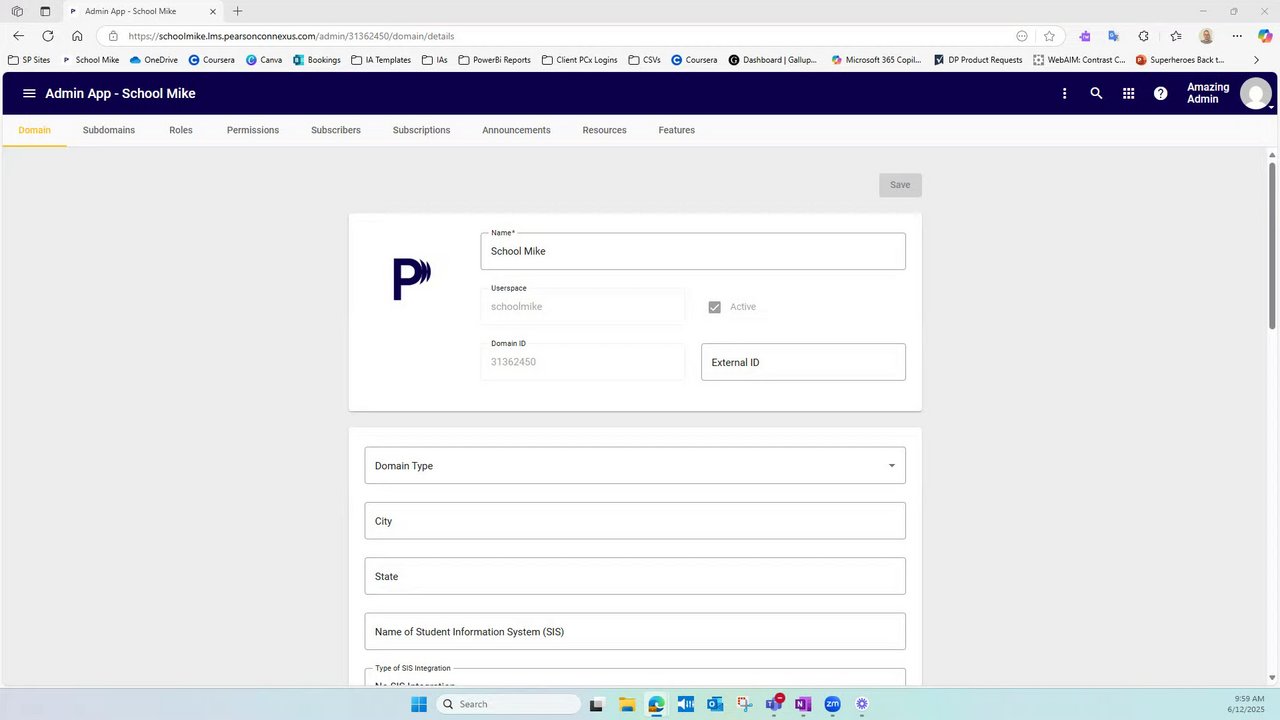Image resolution: width=1280 pixels, height=720 pixels.
Task: Switch to the Roles tab
Action: tap(181, 130)
